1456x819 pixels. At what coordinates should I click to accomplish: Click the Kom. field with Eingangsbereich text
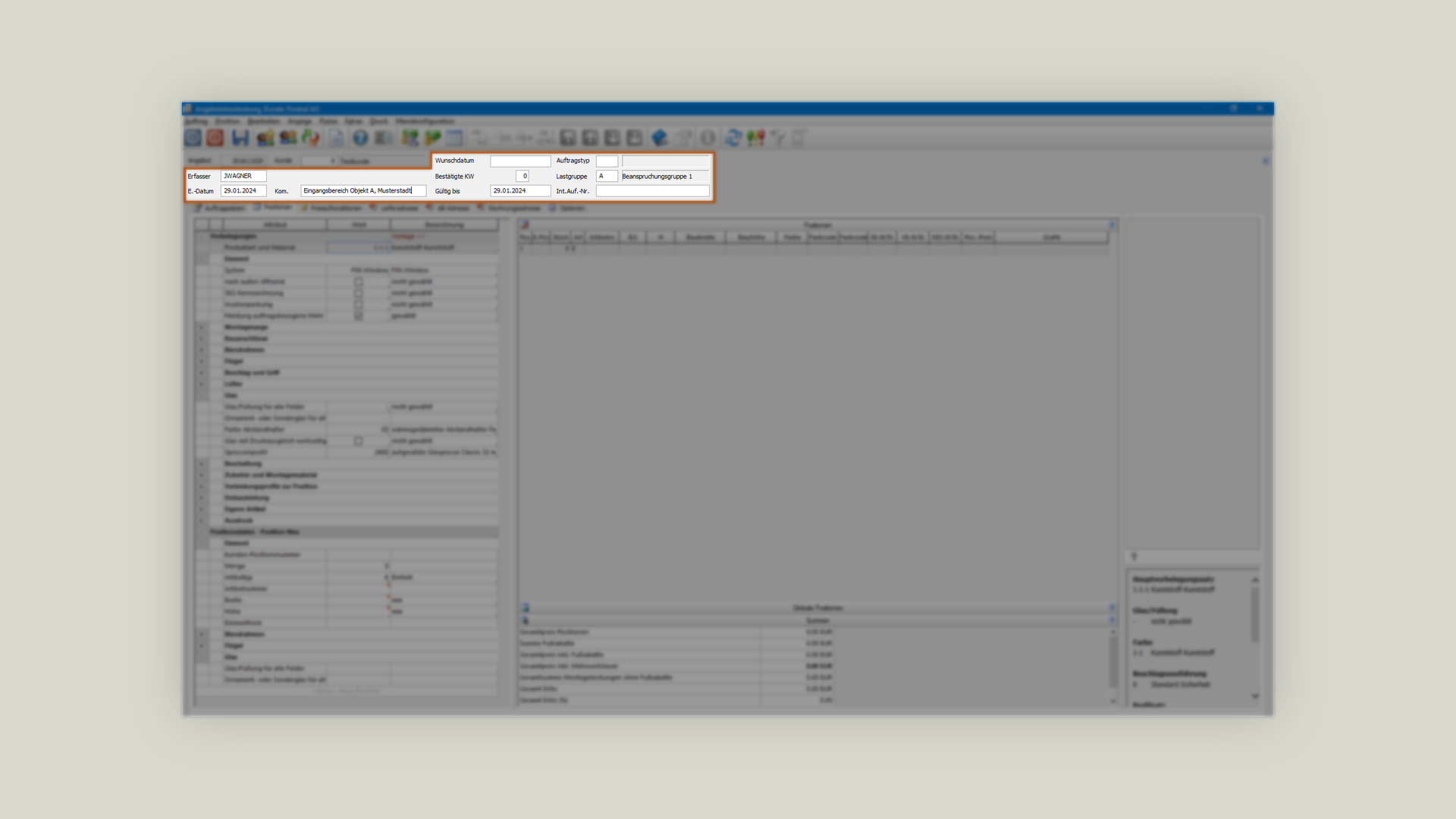pos(363,191)
